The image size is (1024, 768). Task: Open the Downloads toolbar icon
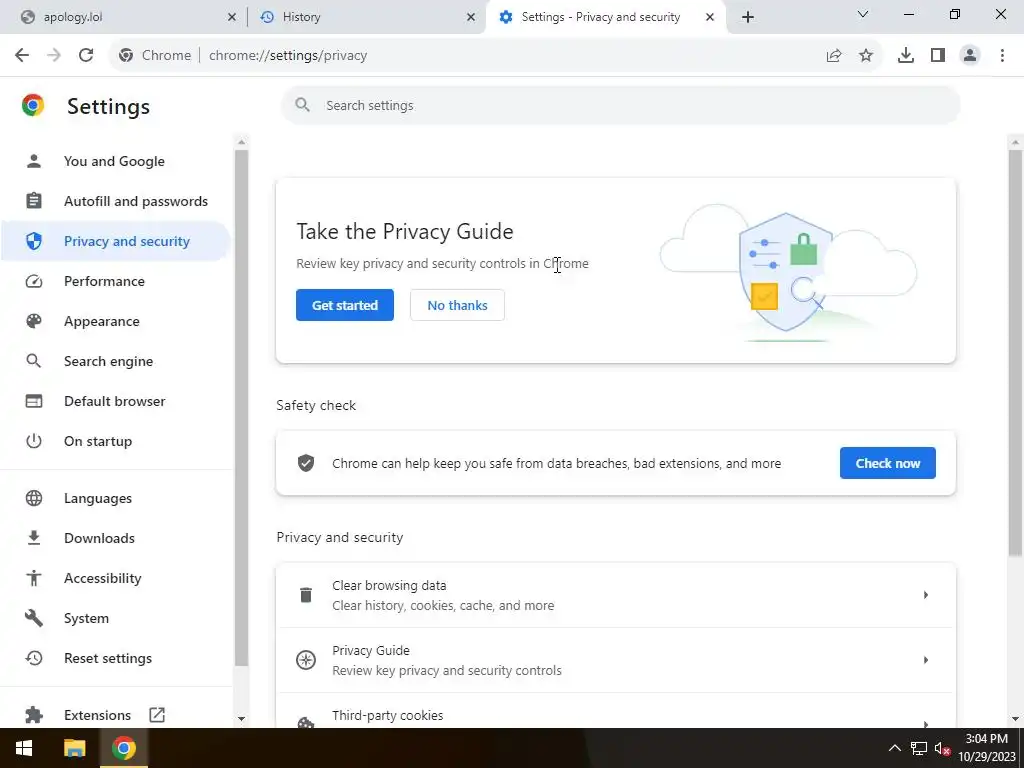pyautogui.click(x=906, y=56)
